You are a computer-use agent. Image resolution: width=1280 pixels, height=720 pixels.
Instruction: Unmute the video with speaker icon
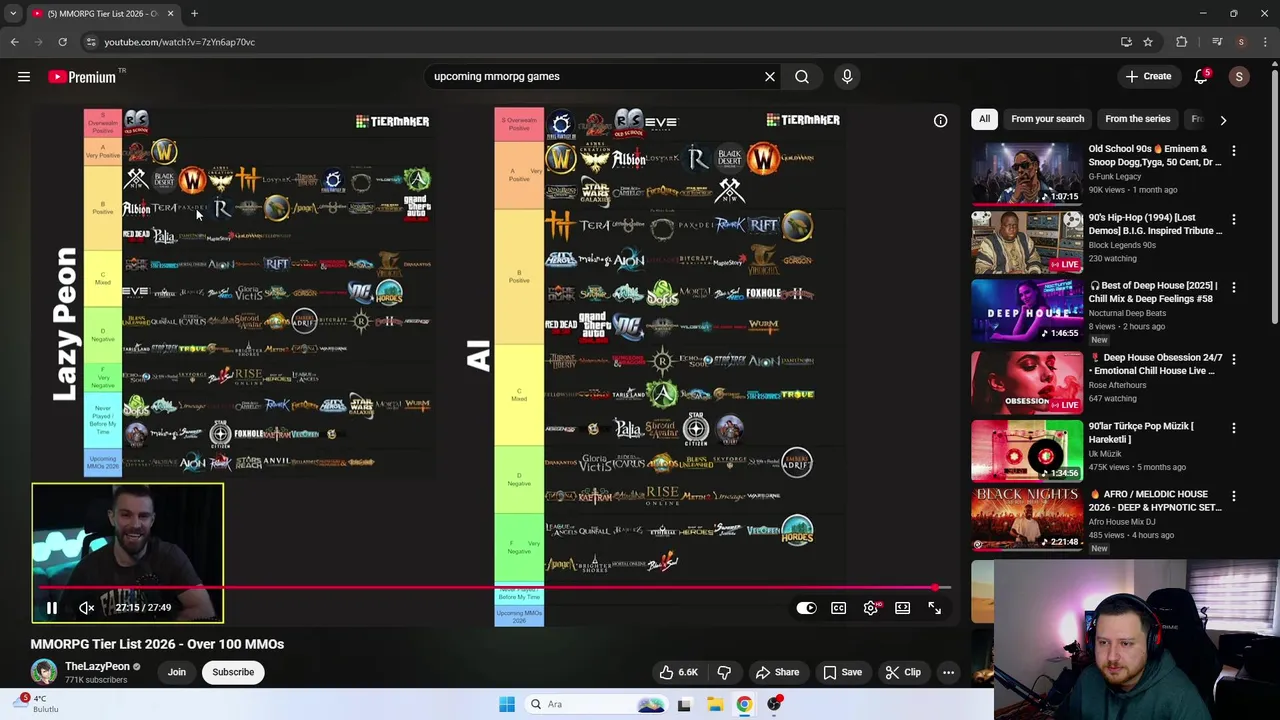point(87,607)
